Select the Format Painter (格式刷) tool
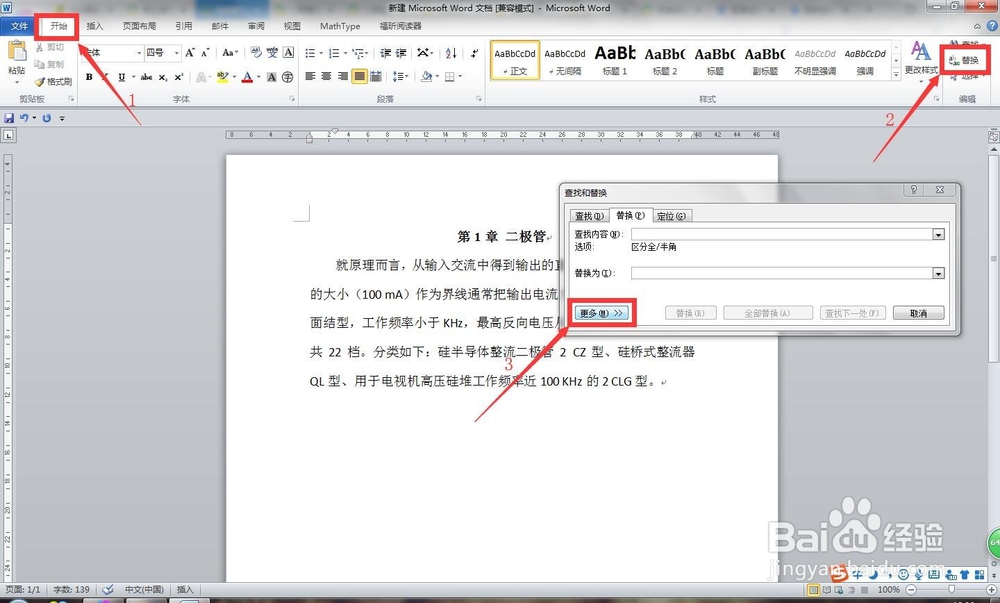The height and width of the screenshot is (603, 1000). 54,82
